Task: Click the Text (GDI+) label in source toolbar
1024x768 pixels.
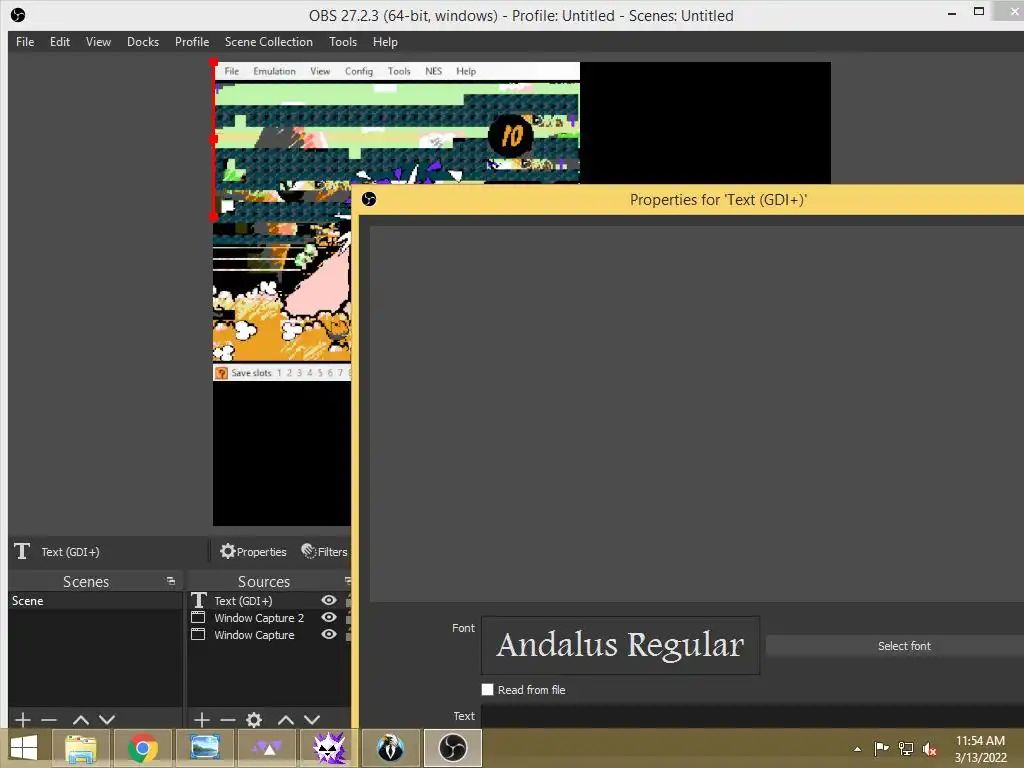Action: pyautogui.click(x=71, y=552)
